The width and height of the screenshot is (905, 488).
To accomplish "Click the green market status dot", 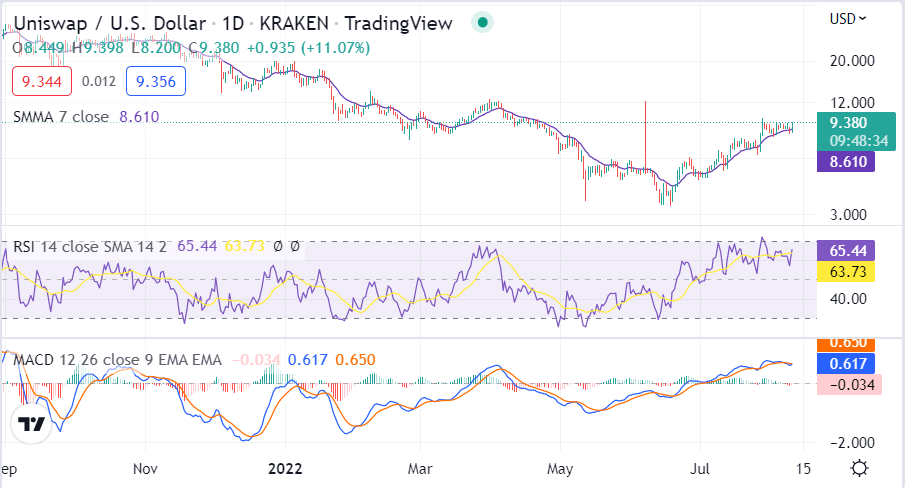I will click(x=483, y=23).
